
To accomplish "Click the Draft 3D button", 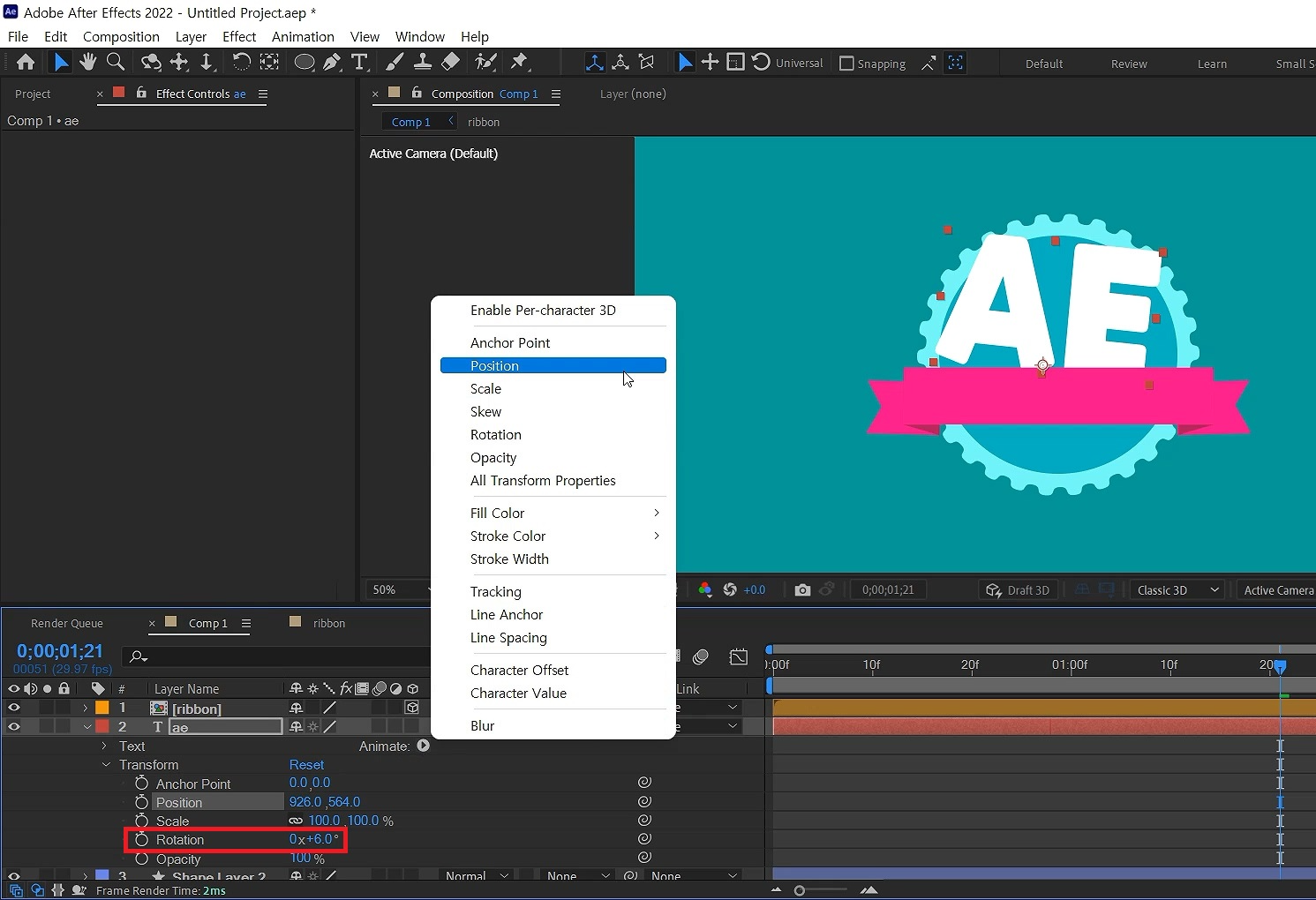I will [1019, 589].
